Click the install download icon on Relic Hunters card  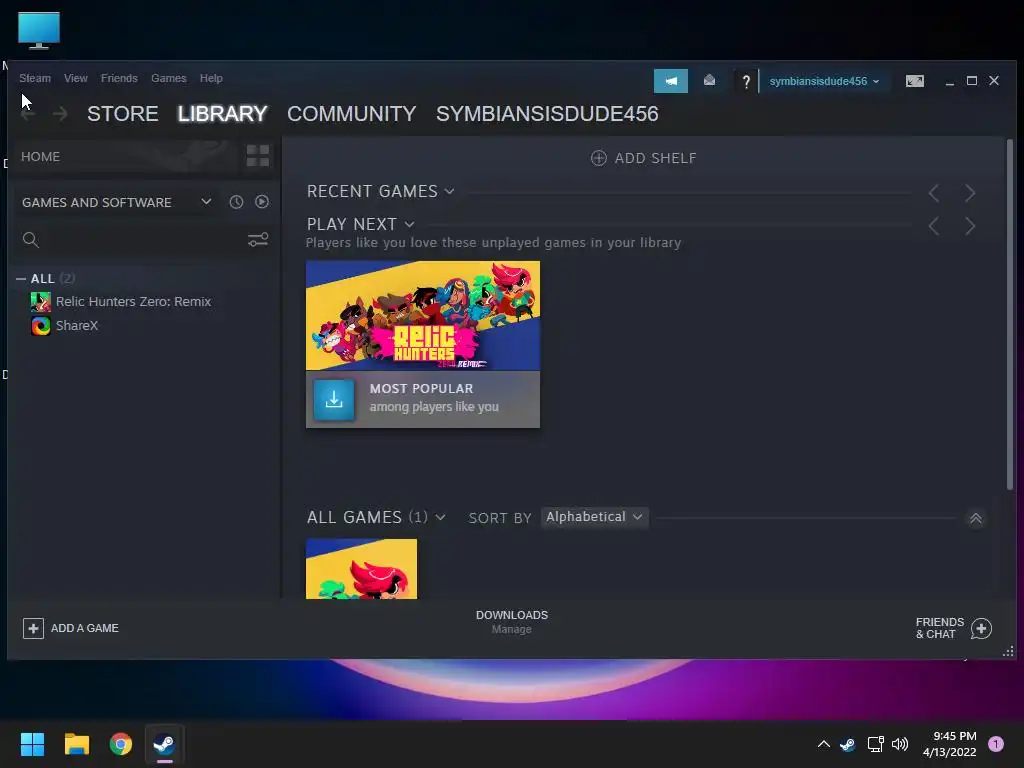point(334,399)
